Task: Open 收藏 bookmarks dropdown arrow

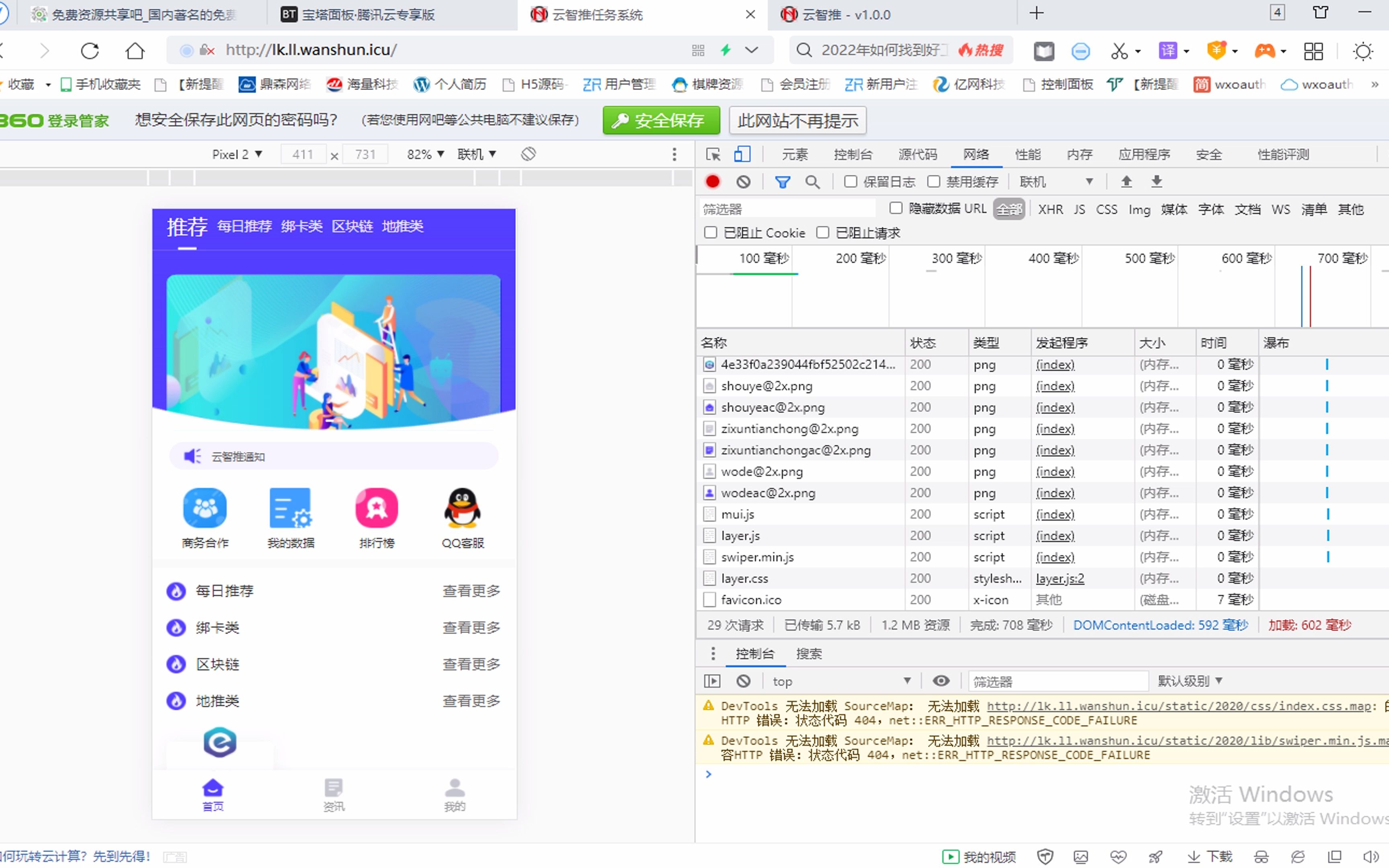Action: [x=48, y=85]
